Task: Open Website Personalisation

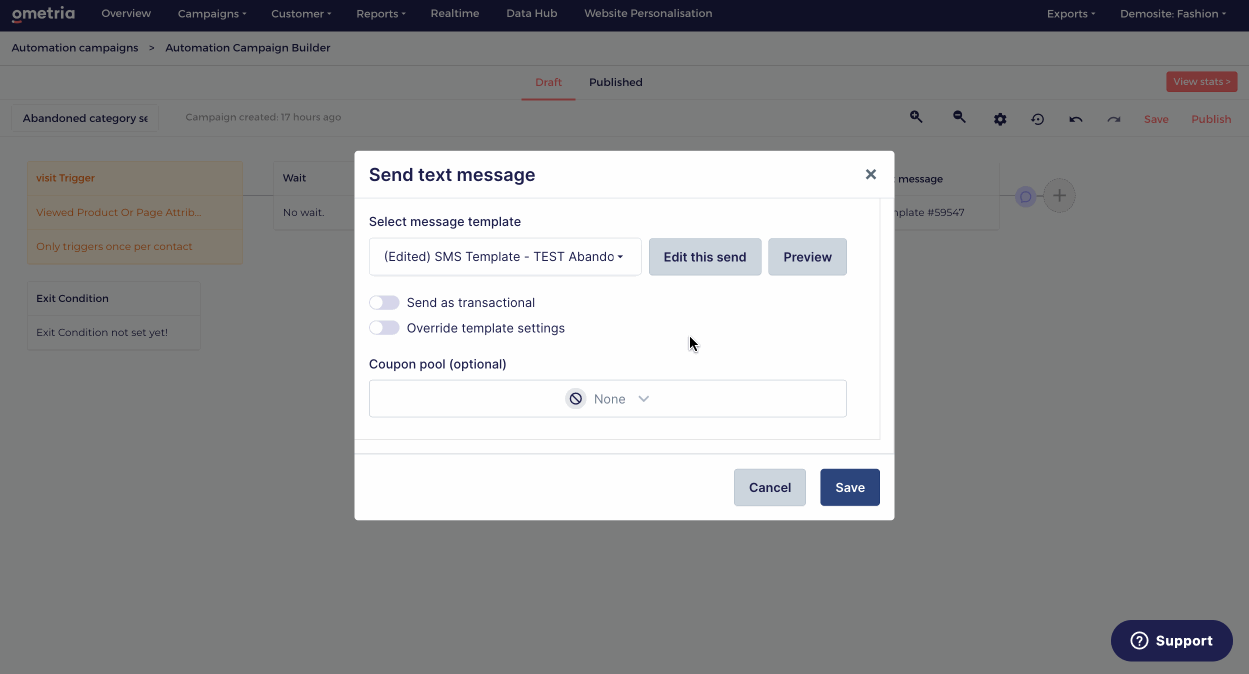Action: [x=648, y=14]
